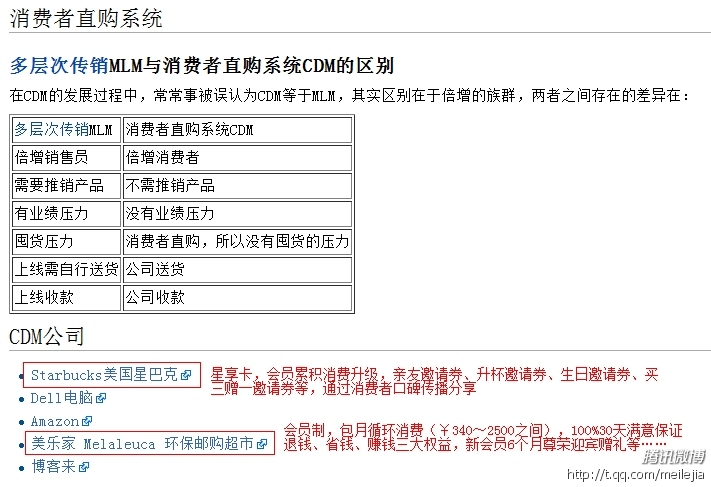Screen dimensions: 711x487
Task: Select the 没有业绩压力 table cell
Action: click(238, 214)
